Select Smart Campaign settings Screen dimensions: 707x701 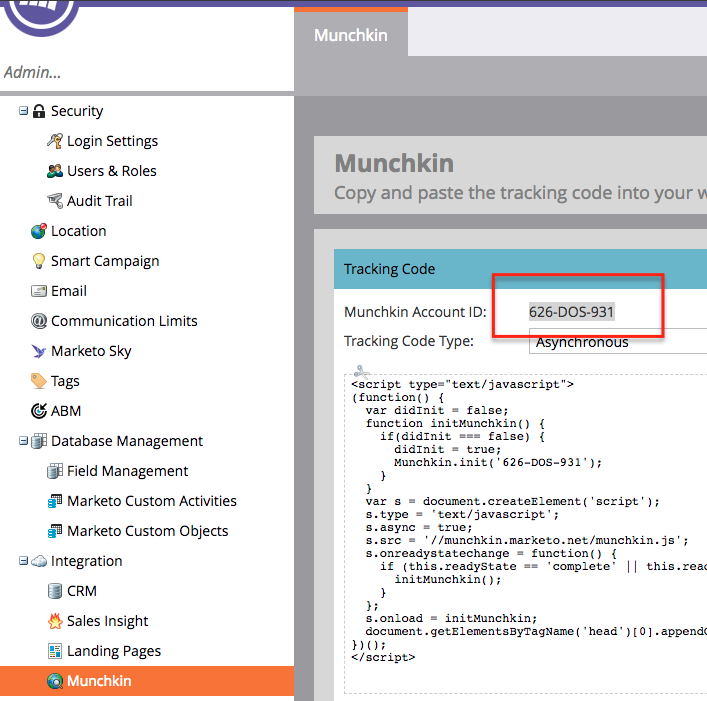point(105,261)
